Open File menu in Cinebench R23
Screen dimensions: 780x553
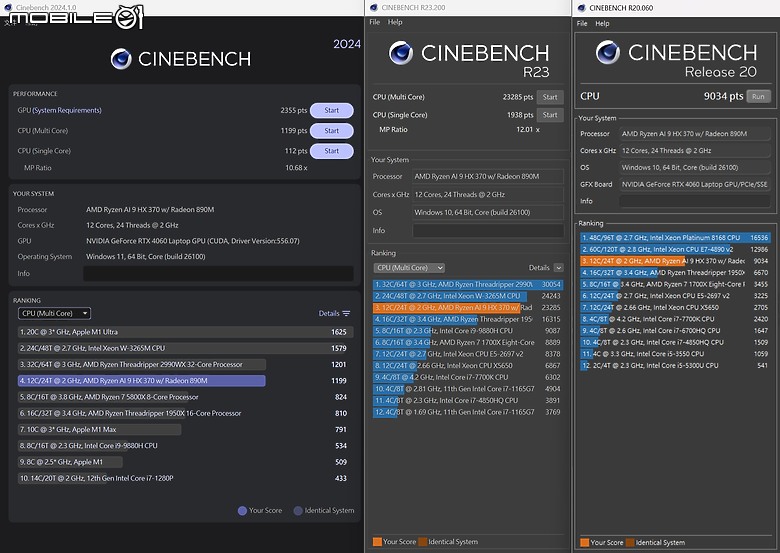click(x=375, y=22)
